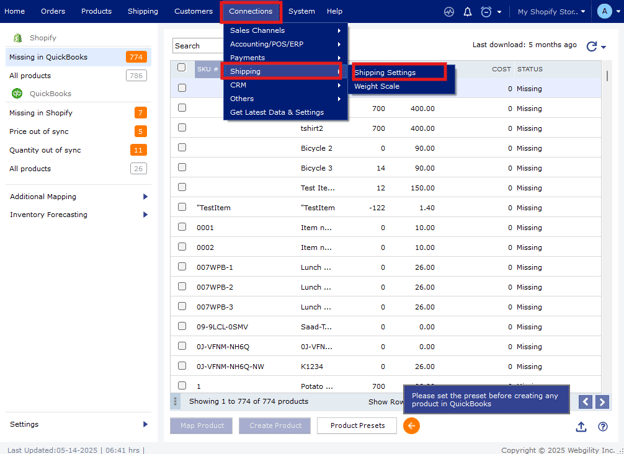Go to next page arrow
The image size is (624, 454).
pos(602,402)
